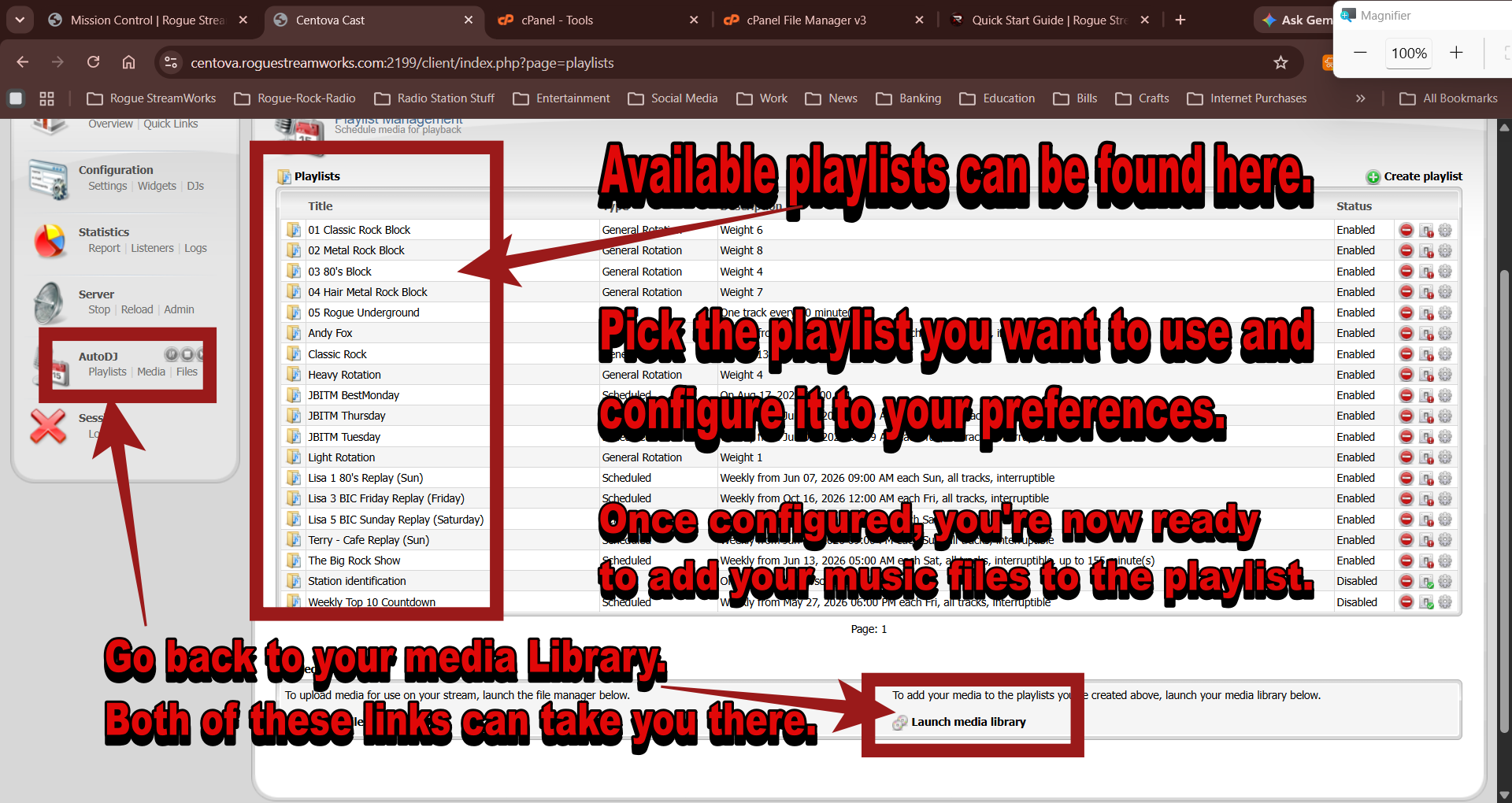Switch to cPanel File Manager v3 tab
The height and width of the screenshot is (803, 1512).
824,20
